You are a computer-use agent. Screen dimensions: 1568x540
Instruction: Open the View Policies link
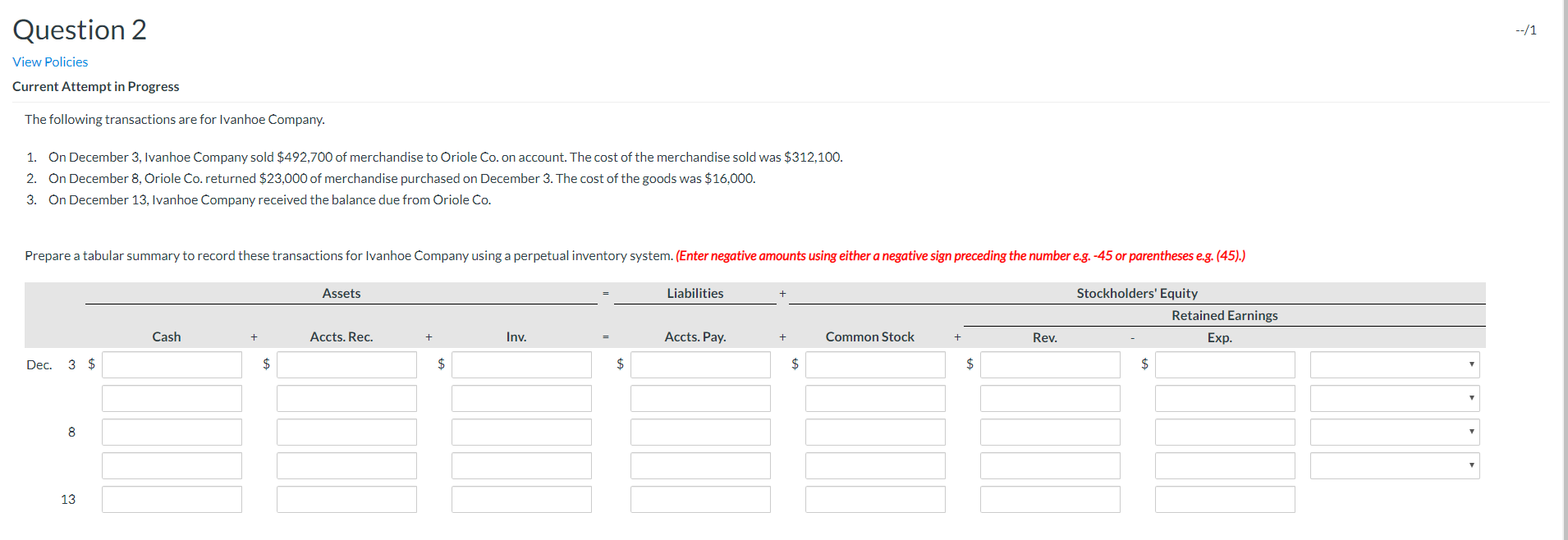point(50,62)
